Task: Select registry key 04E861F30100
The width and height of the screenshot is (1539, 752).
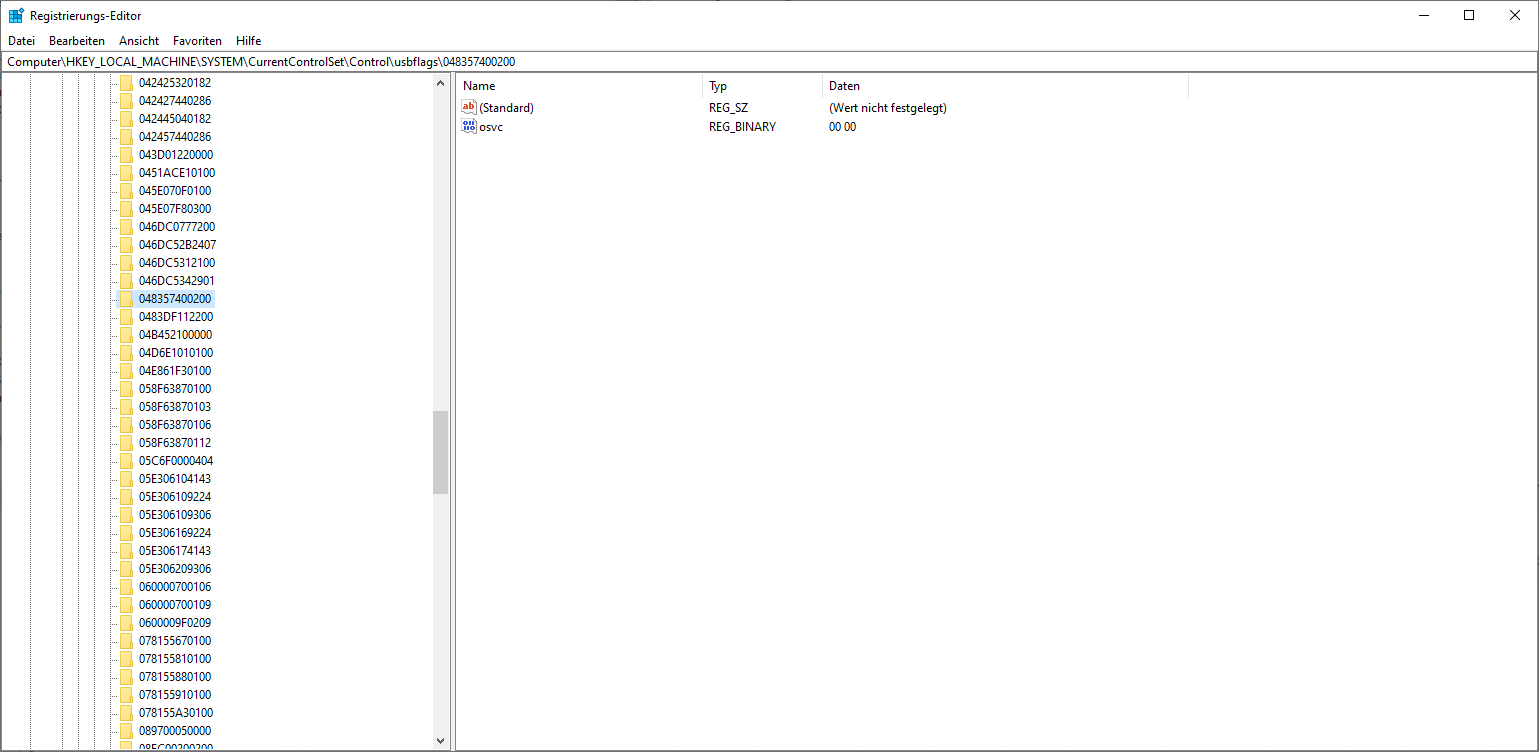Action: (175, 371)
